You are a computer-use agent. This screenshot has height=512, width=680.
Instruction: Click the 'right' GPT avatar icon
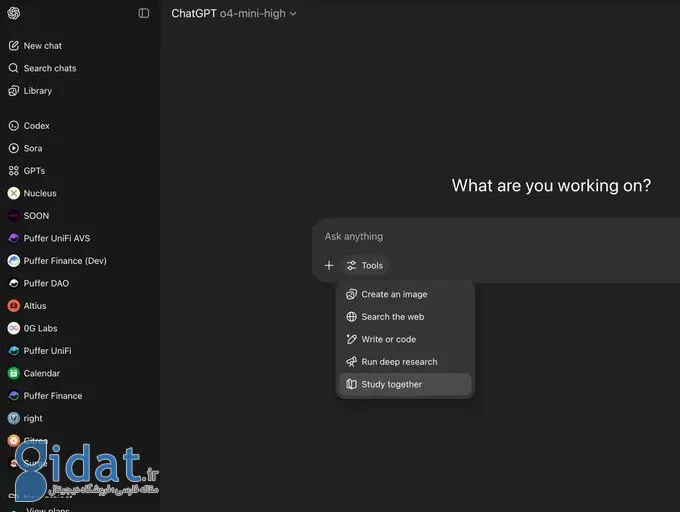tap(13, 418)
